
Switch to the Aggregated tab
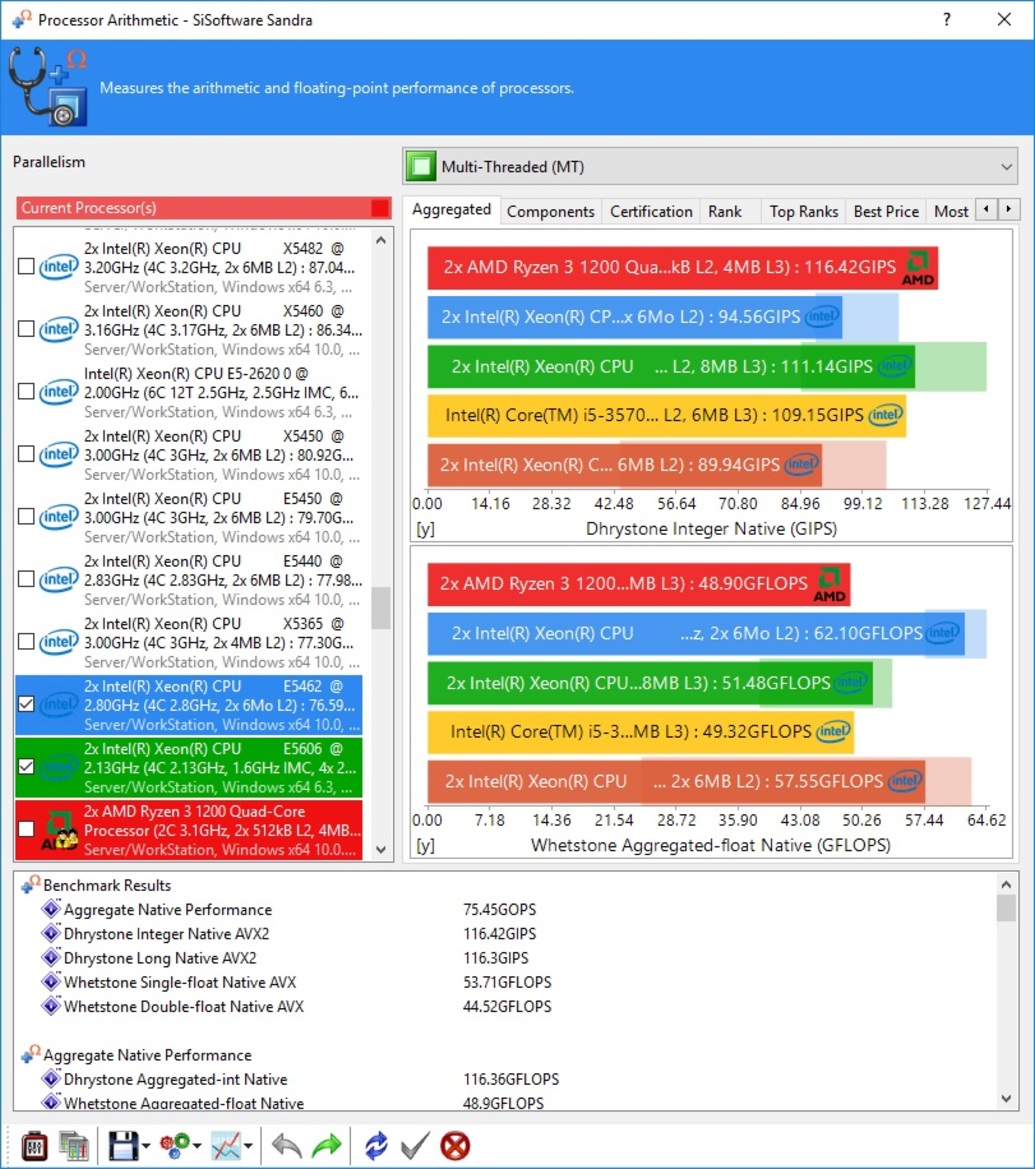(451, 210)
